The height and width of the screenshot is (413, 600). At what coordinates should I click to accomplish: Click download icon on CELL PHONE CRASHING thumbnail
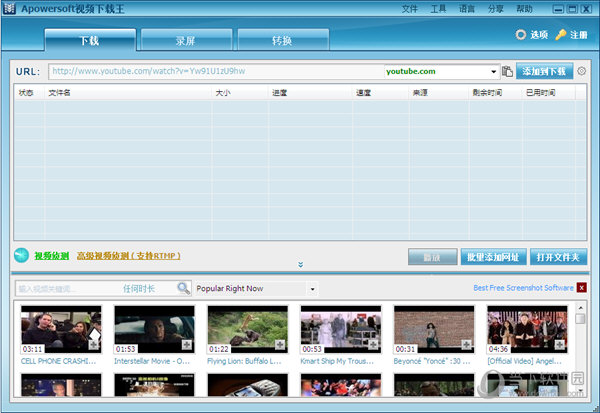pos(94,344)
